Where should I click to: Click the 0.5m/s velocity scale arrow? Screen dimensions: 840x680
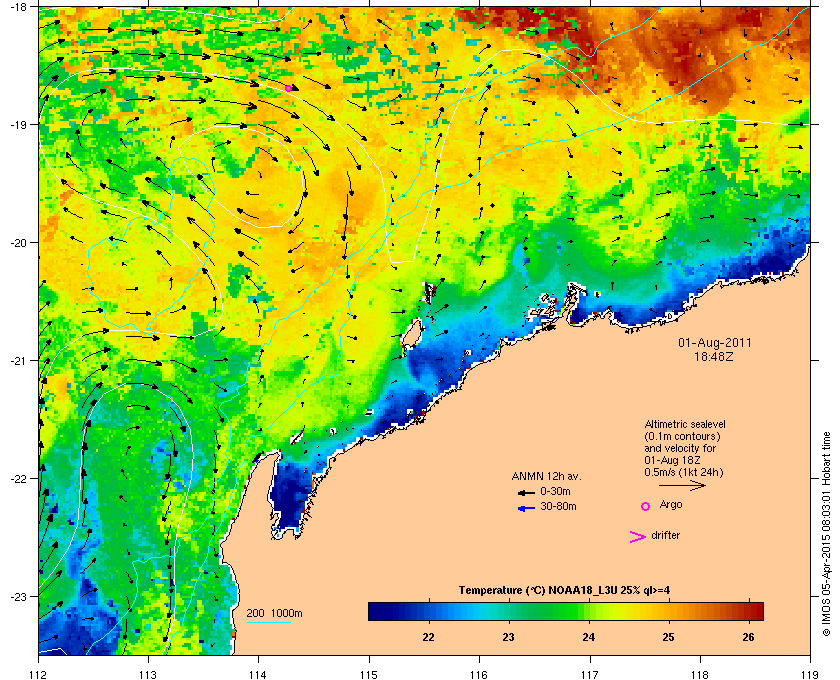pos(682,485)
